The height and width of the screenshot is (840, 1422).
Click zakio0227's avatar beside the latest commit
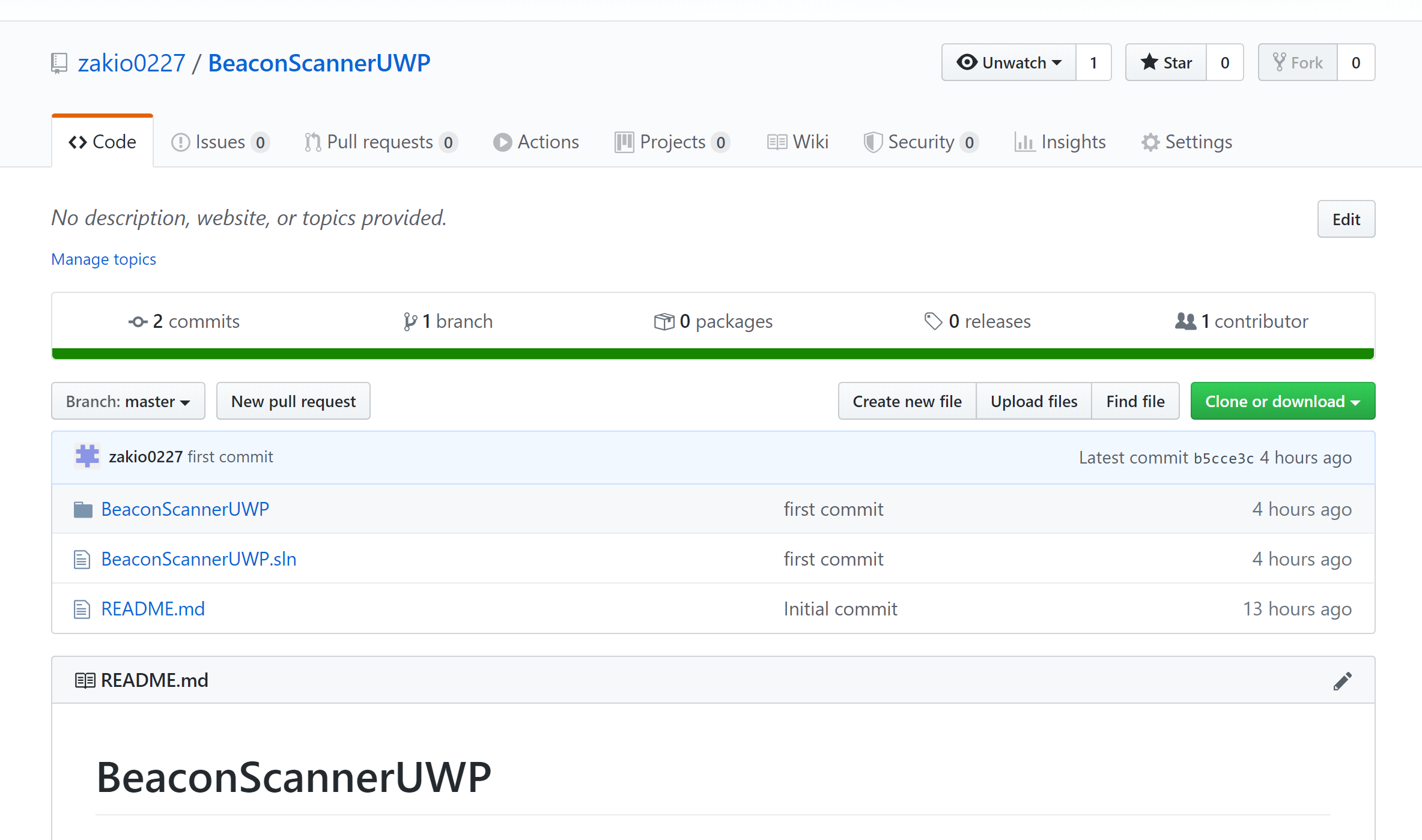click(87, 456)
